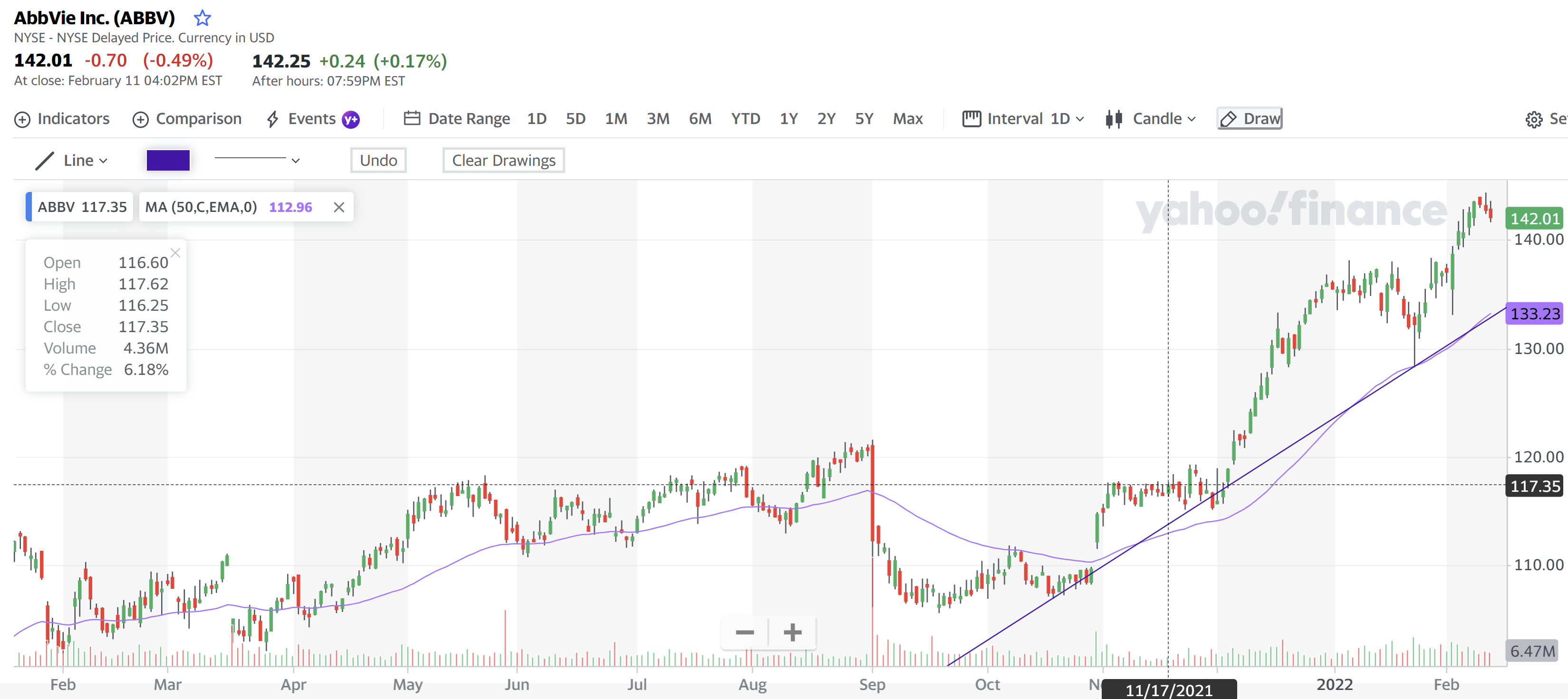The width and height of the screenshot is (1568, 699).
Task: Click the Close 117.35 value
Action: pyautogui.click(x=143, y=326)
